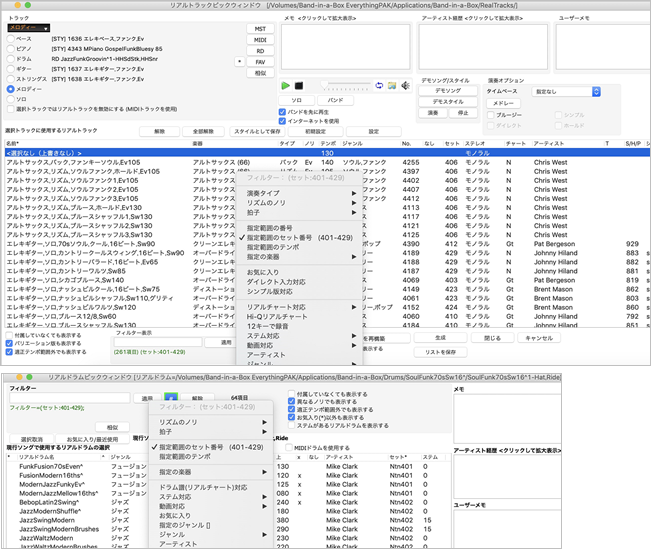Click お気に入り/最近使用 button in RealDrums window
This screenshot has height=551, width=654.
coord(93,439)
